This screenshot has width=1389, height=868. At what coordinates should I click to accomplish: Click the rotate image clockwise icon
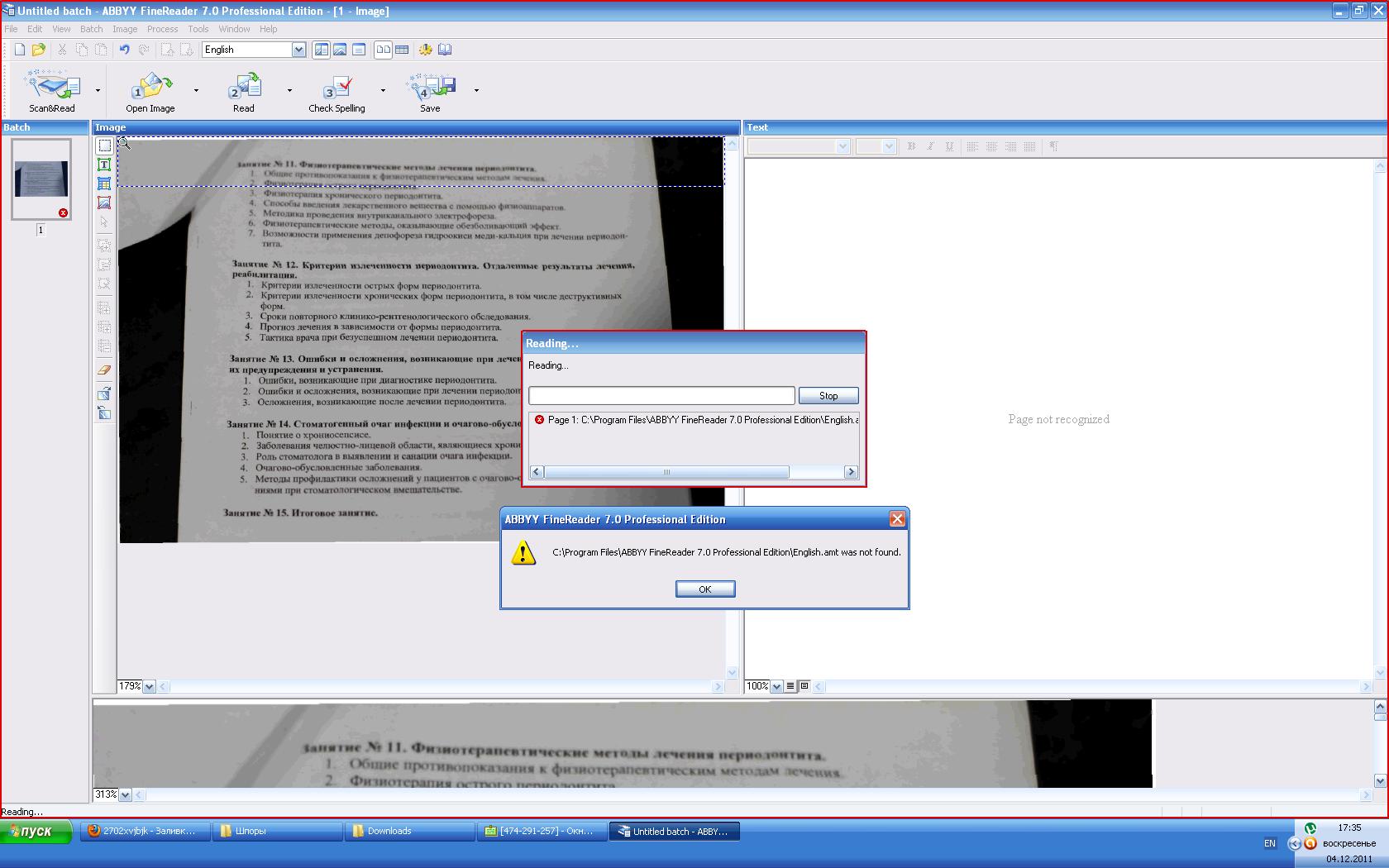click(x=104, y=393)
